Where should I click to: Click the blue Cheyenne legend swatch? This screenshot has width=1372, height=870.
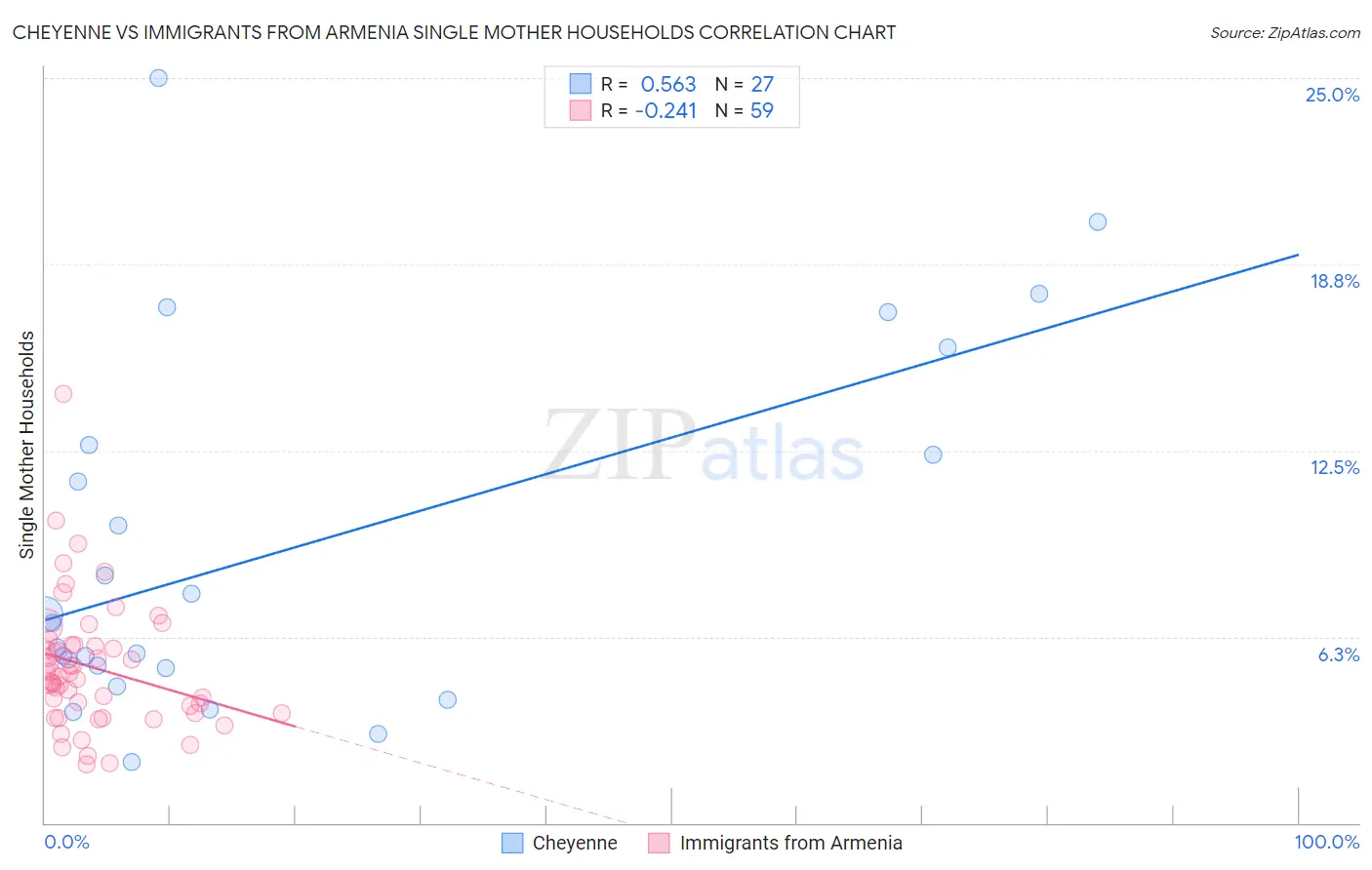pos(512,843)
